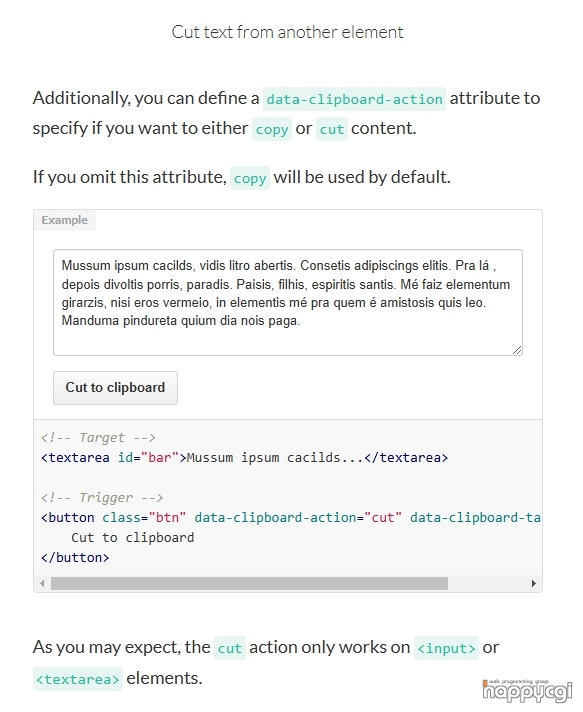Grab the textarea resize handle corner

pyautogui.click(x=517, y=350)
